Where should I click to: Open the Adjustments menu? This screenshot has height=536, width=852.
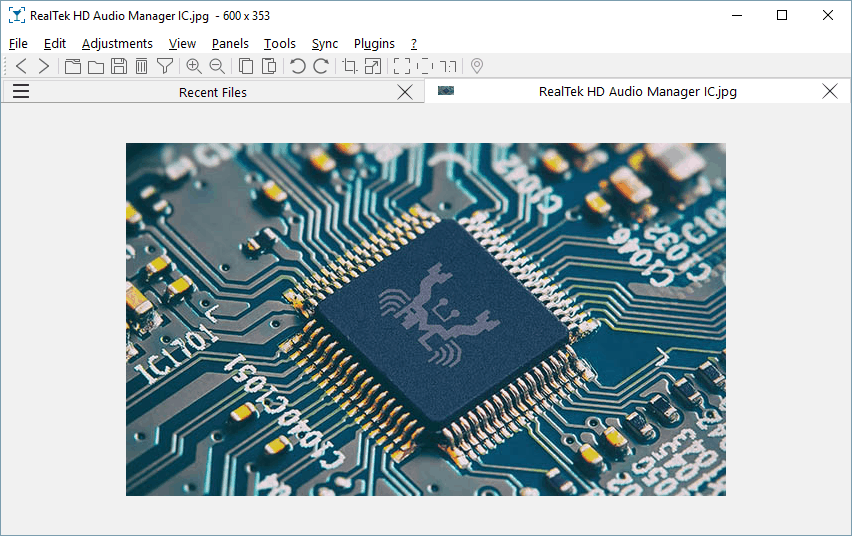(117, 43)
